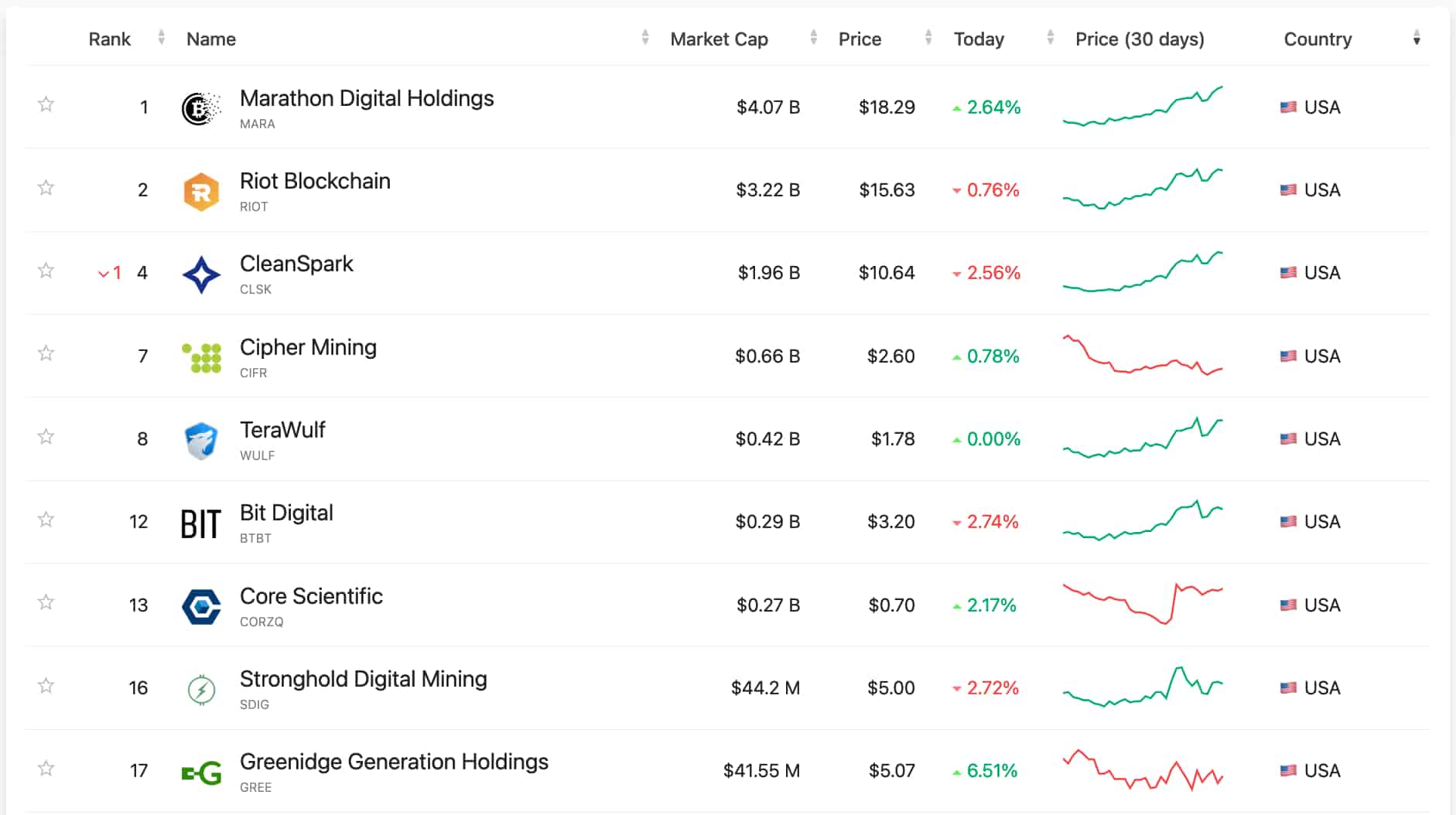Favorite Marathon Digital Holdings with the star
The width and height of the screenshot is (1456, 815).
[x=46, y=103]
